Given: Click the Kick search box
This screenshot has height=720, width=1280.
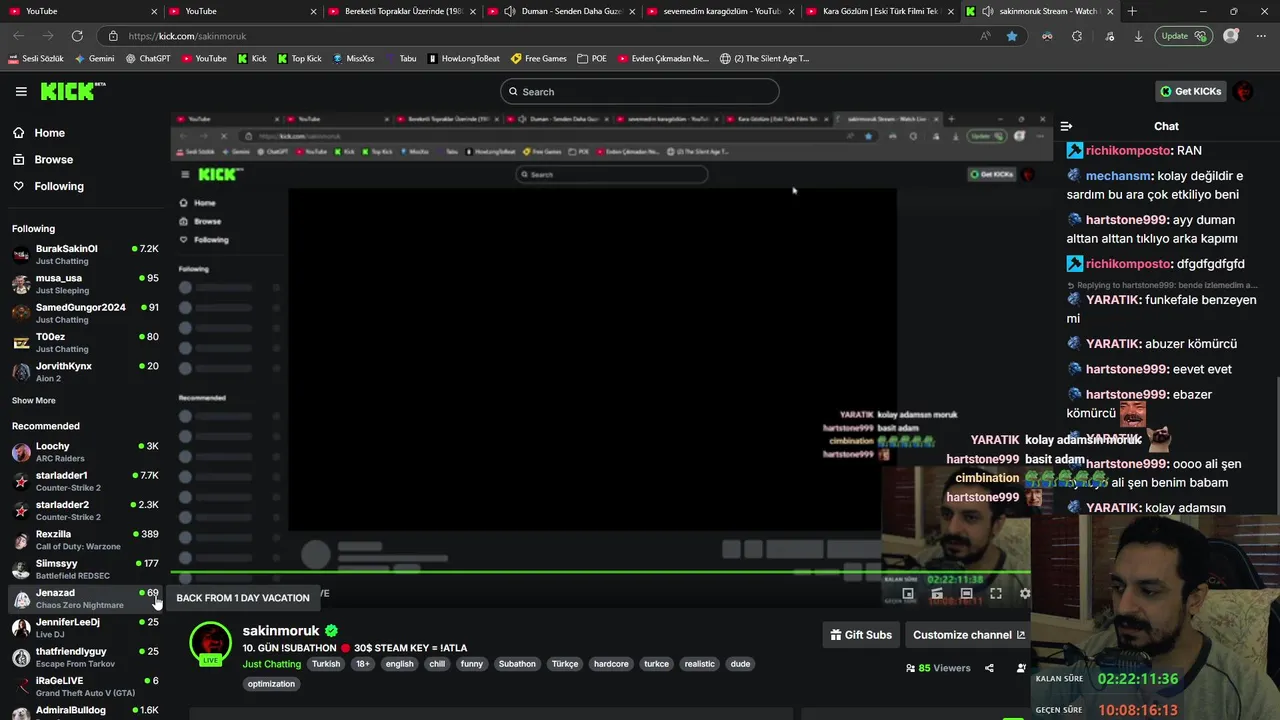Looking at the screenshot, I should click(x=639, y=91).
